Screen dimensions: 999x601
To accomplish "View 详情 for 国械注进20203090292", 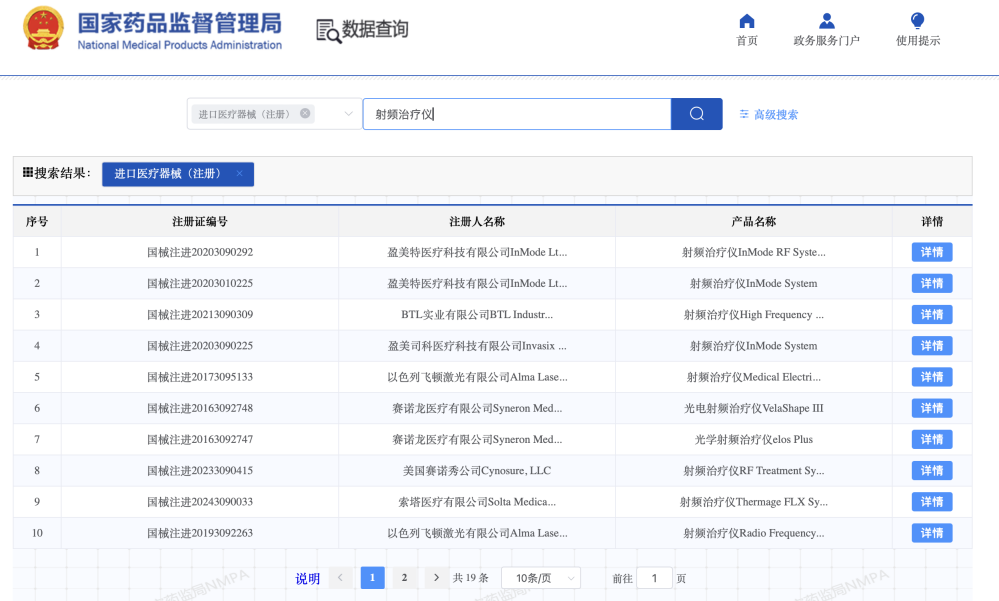I will coord(930,252).
